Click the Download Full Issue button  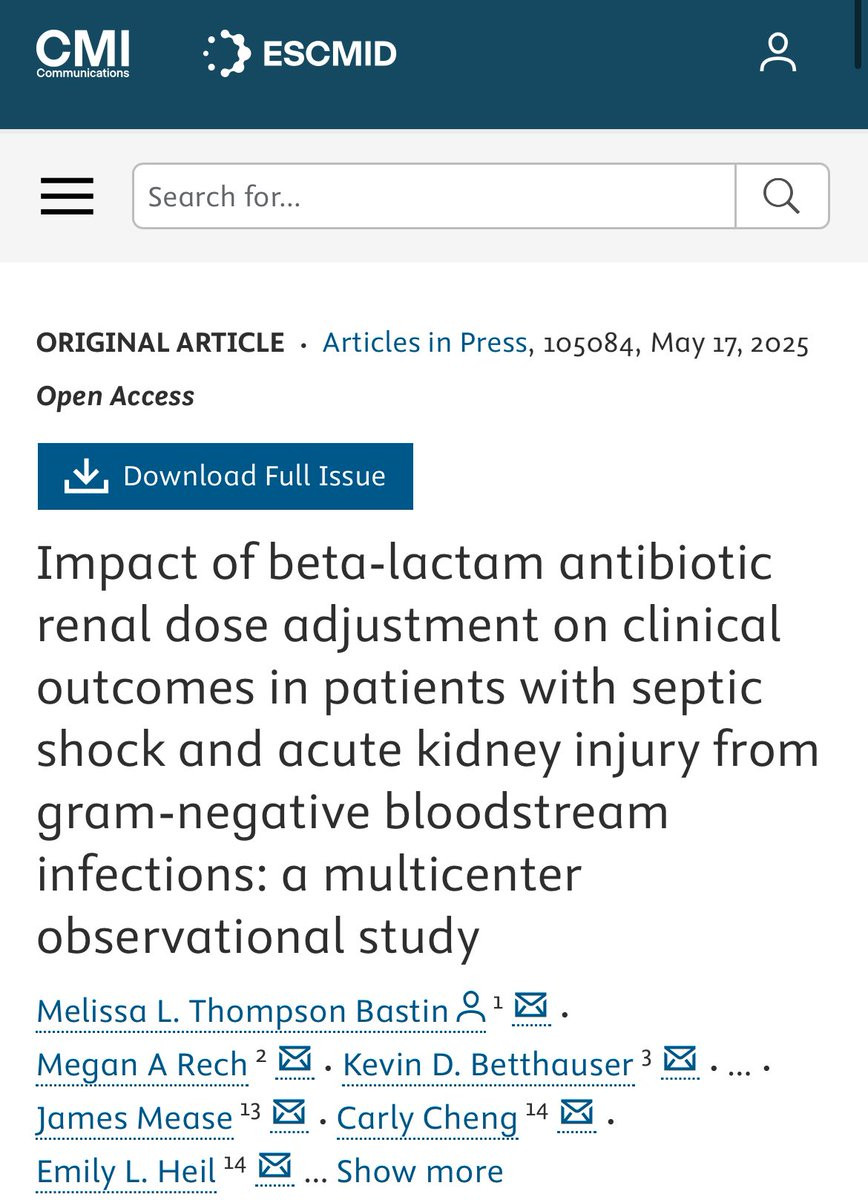pyautogui.click(x=225, y=476)
